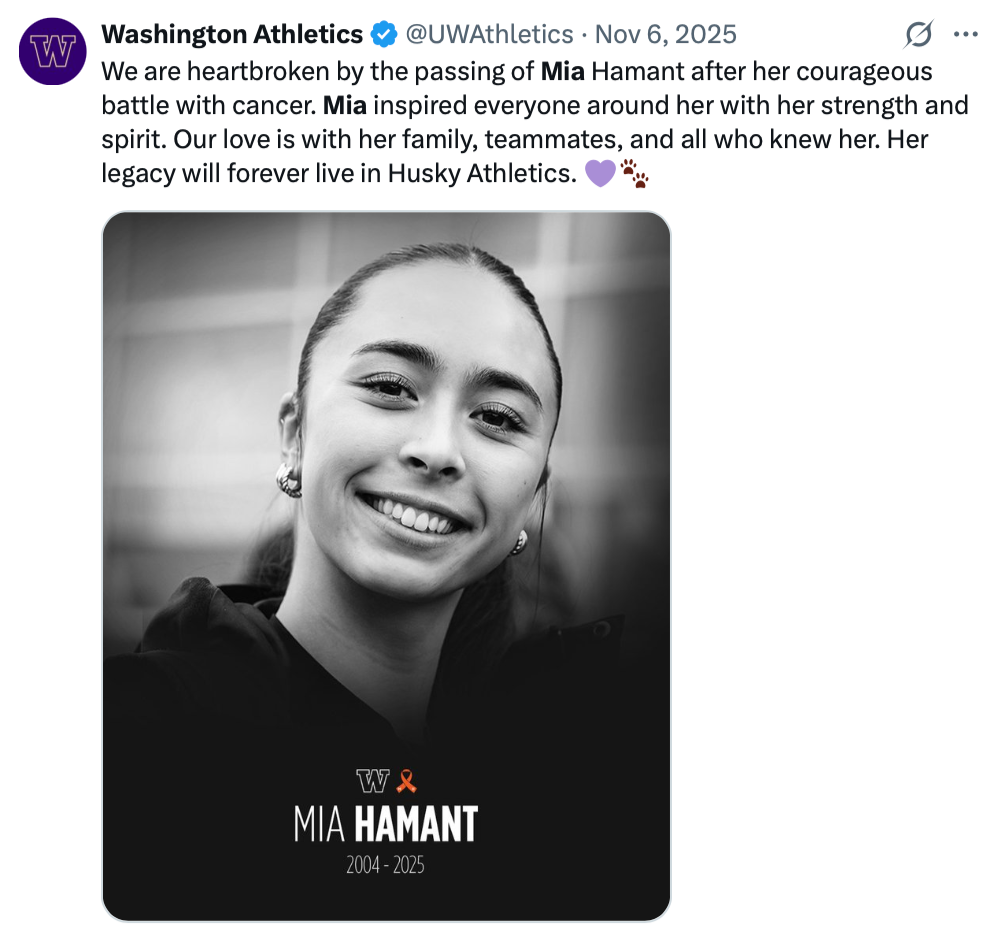Viewport: 998px width, 938px height.
Task: Click the @UWAthletics handle
Action: 488,35
